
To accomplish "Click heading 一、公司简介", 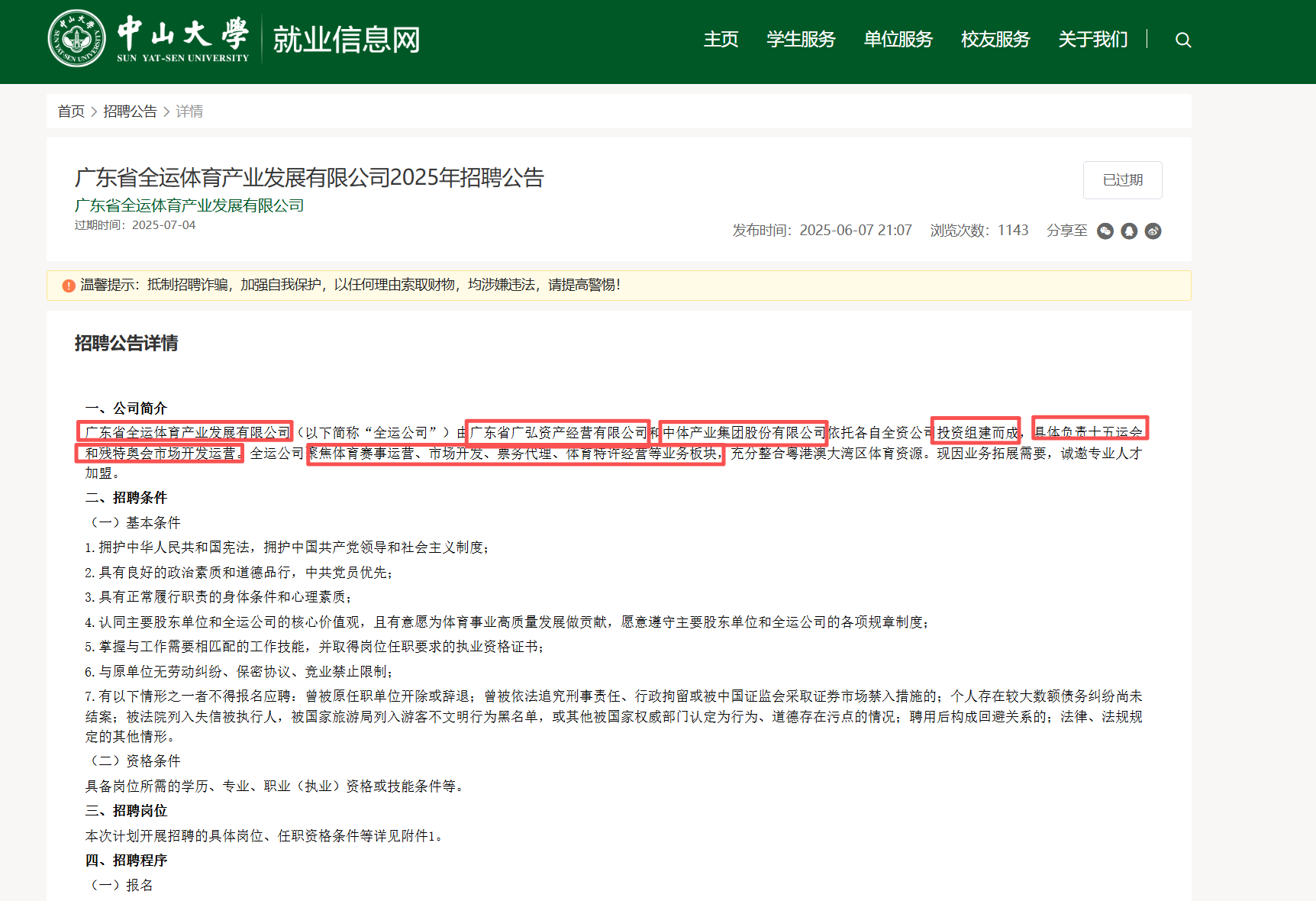I will (x=126, y=409).
